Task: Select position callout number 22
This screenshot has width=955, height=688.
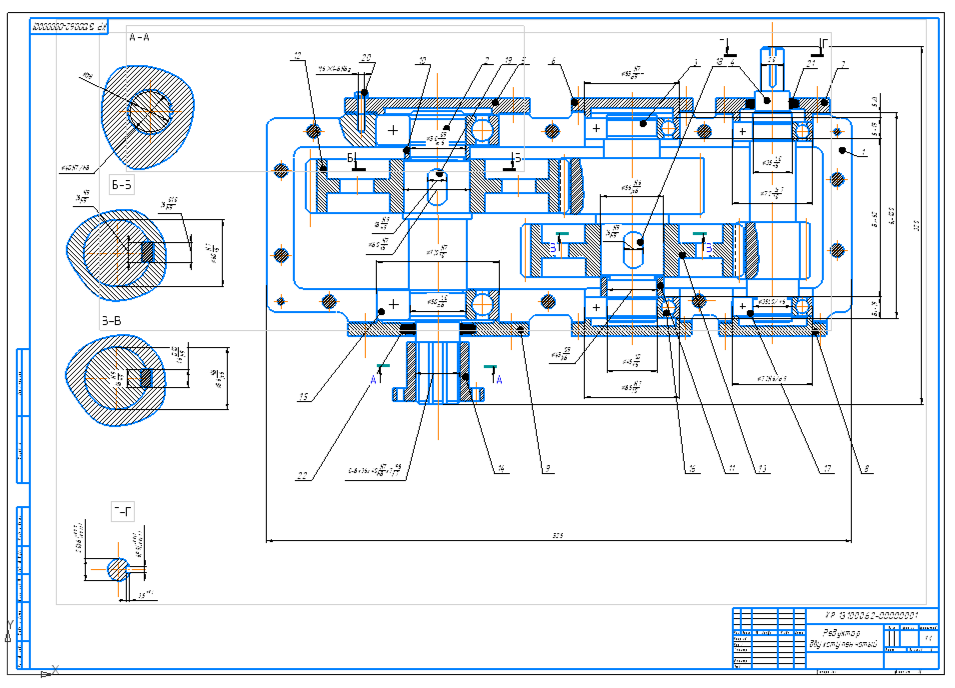Action: point(302,476)
